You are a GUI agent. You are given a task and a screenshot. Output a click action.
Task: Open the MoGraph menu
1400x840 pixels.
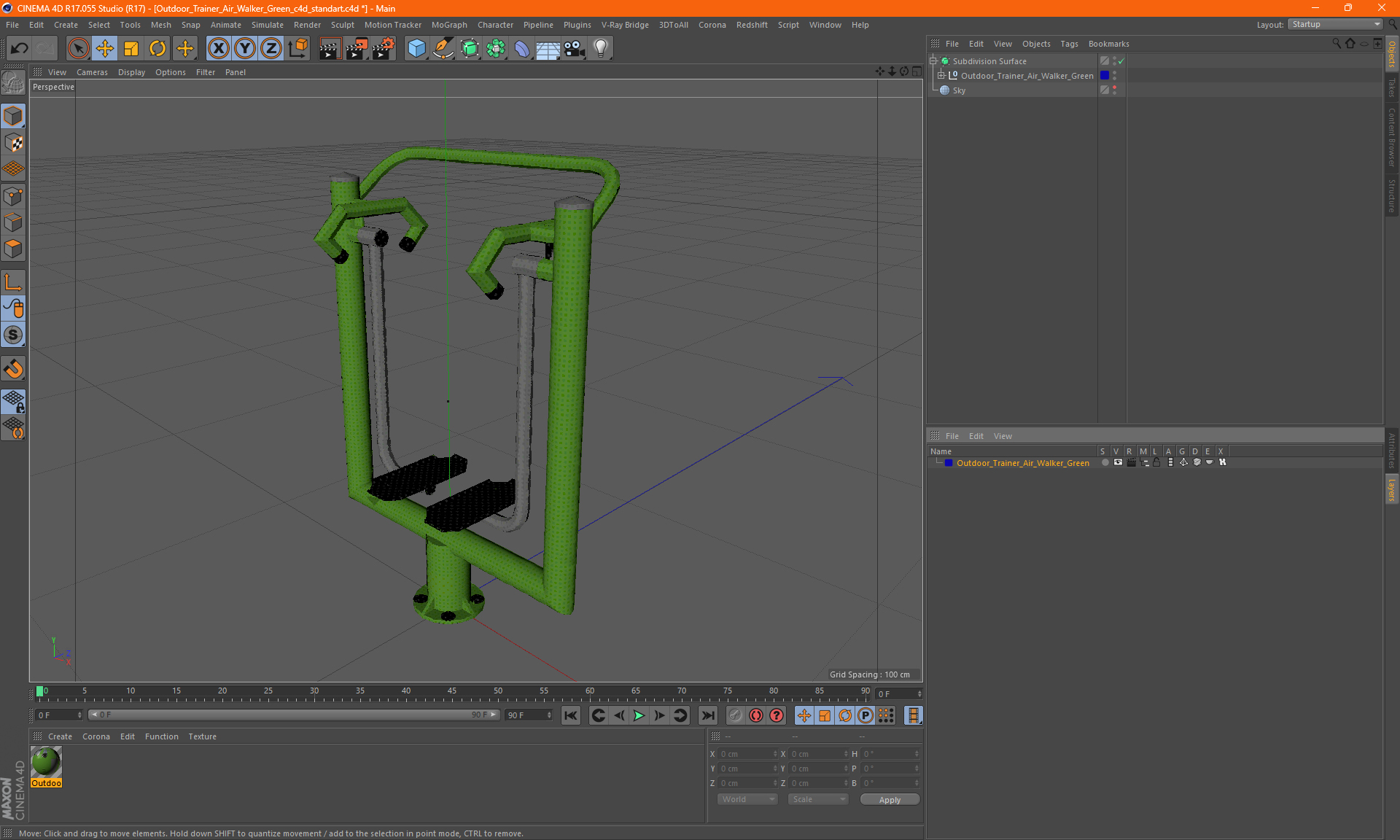448,25
